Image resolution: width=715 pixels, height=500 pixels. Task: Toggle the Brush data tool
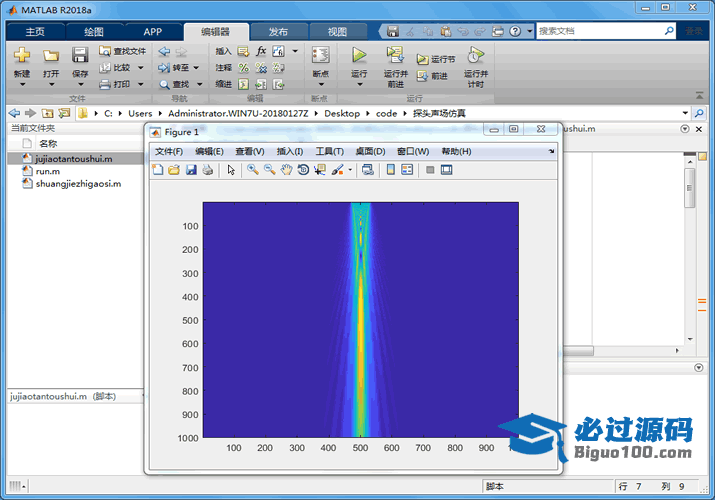(338, 170)
